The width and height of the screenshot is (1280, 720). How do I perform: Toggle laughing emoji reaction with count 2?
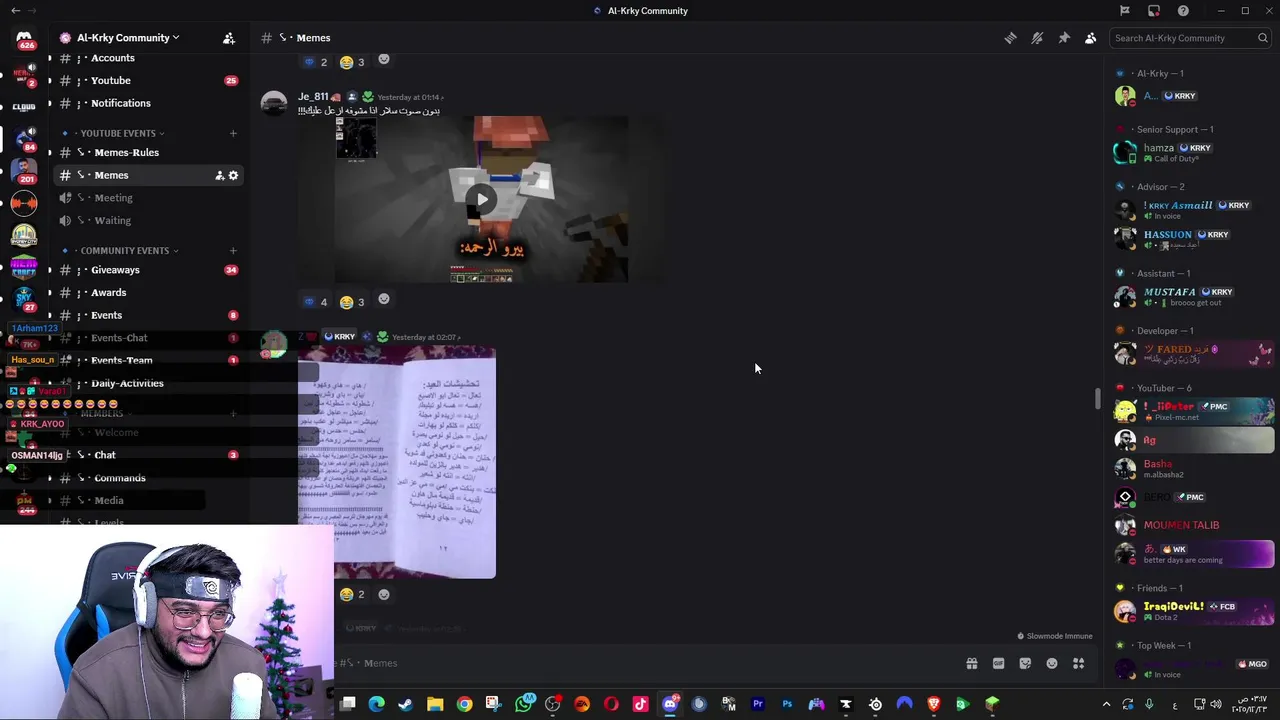point(352,594)
